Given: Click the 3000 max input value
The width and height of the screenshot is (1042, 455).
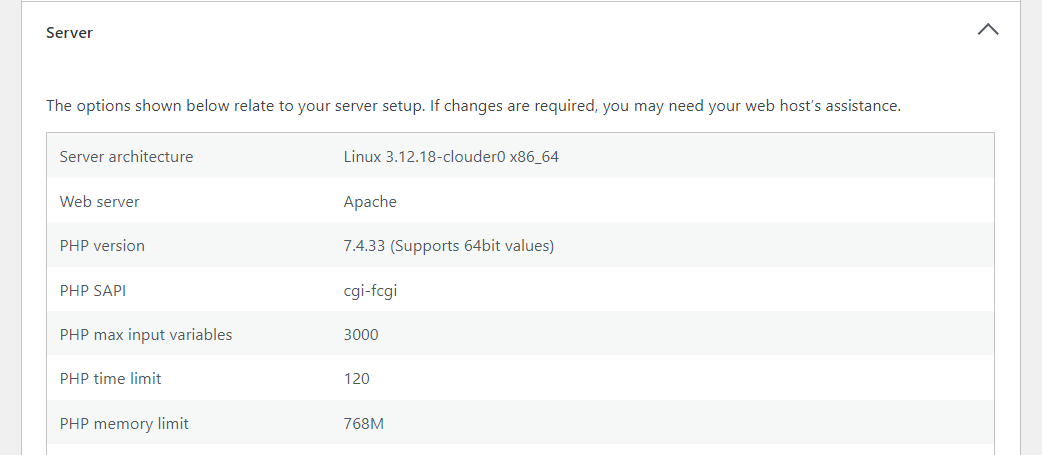Looking at the screenshot, I should tap(361, 335).
